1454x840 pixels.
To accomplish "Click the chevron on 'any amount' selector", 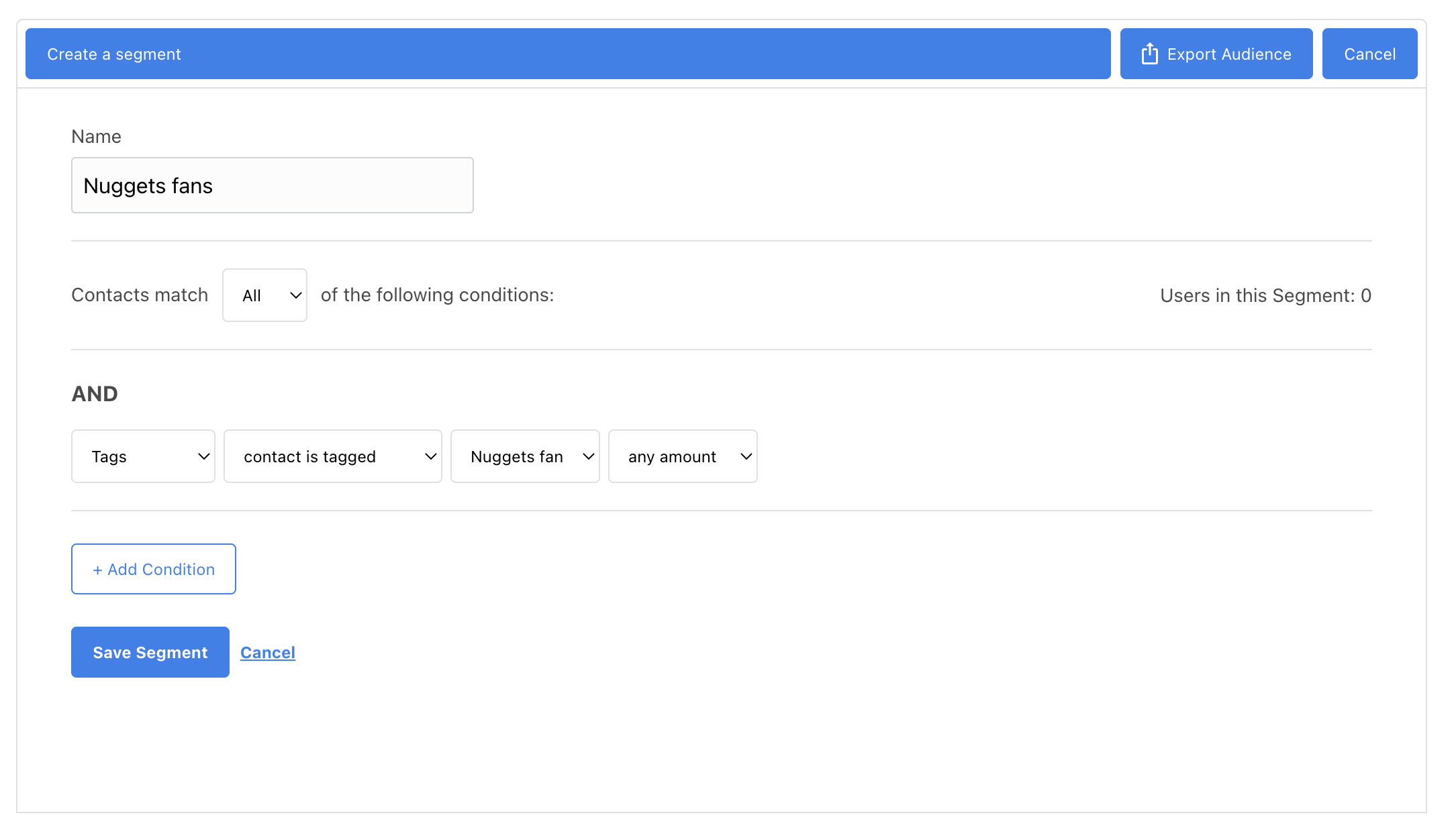I will [746, 457].
